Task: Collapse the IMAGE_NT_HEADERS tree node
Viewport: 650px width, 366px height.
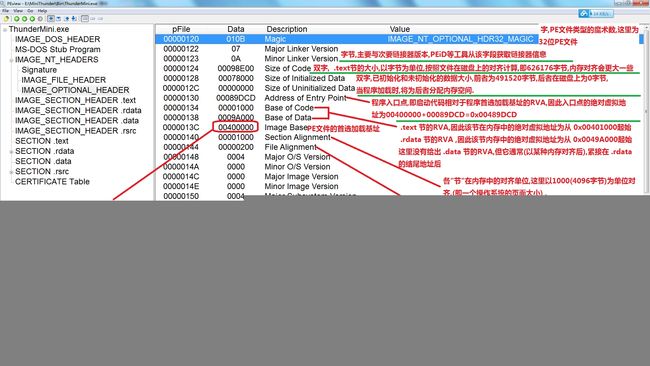Action: click(11, 60)
